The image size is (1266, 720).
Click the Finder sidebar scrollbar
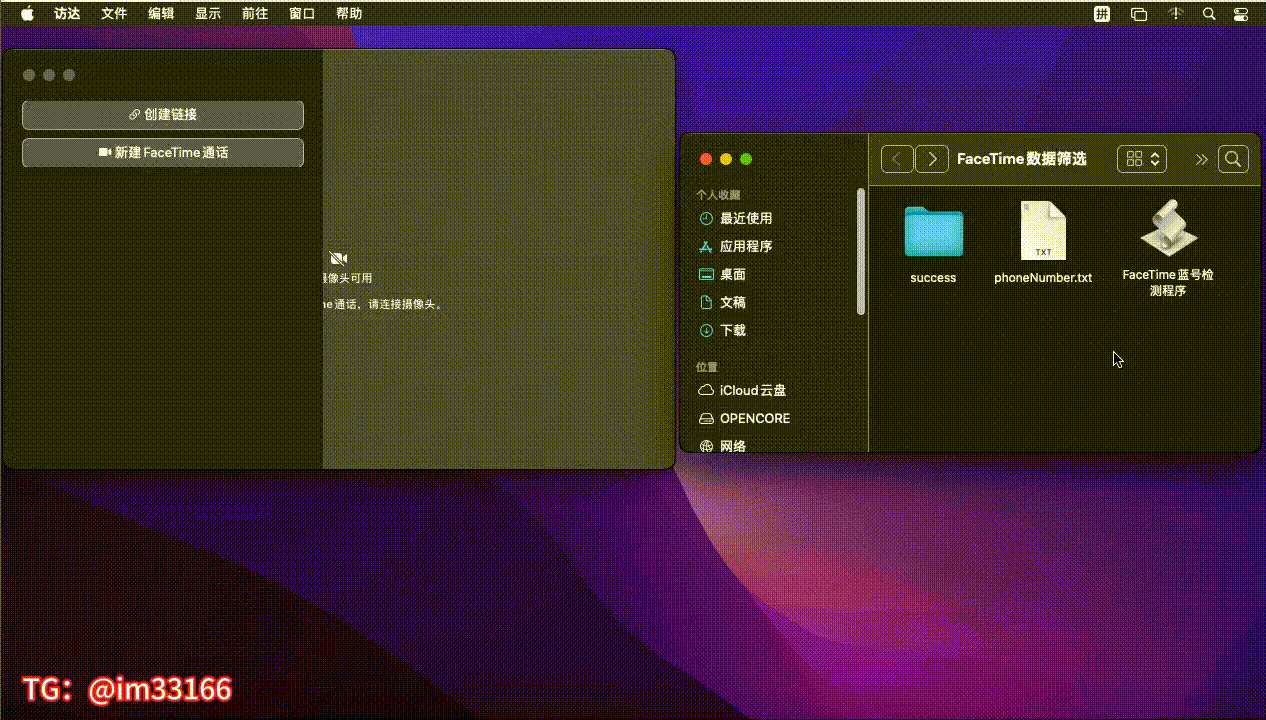pos(861,252)
